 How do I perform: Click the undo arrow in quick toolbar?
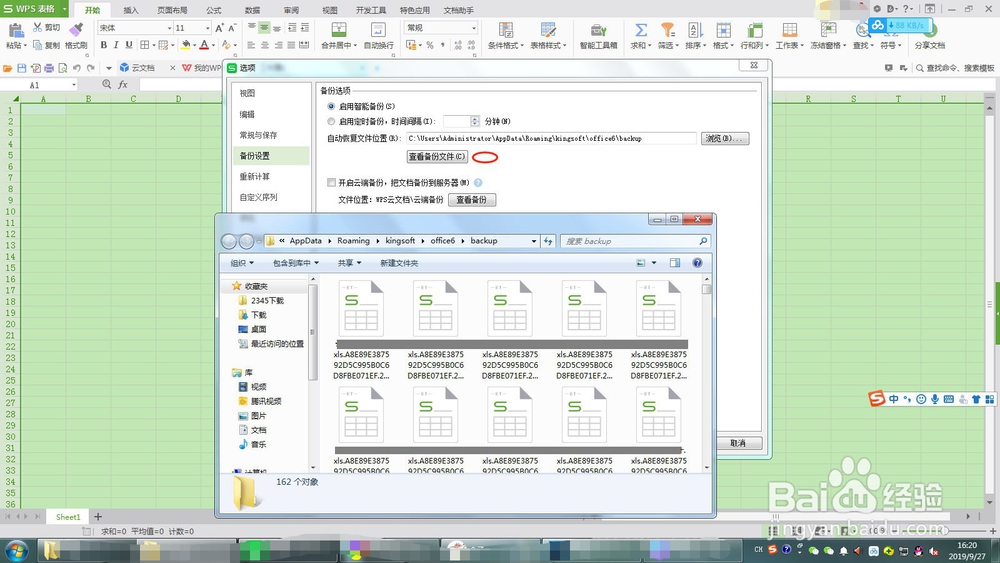pyautogui.click(x=77, y=68)
